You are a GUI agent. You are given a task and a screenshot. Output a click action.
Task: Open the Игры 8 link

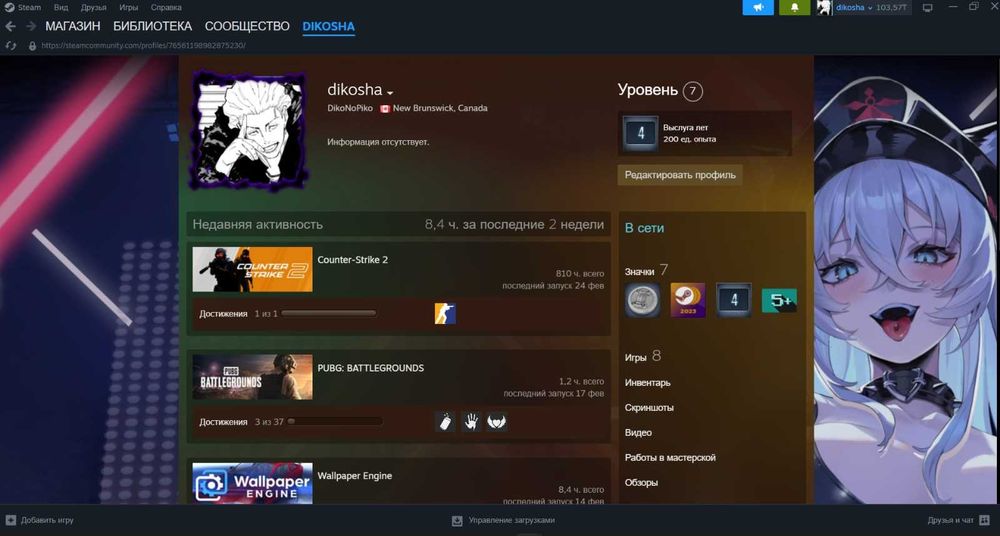click(643, 357)
